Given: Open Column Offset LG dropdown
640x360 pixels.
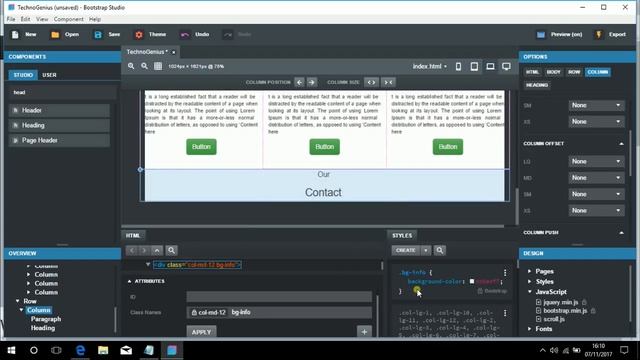Looking at the screenshot, I should (x=596, y=162).
